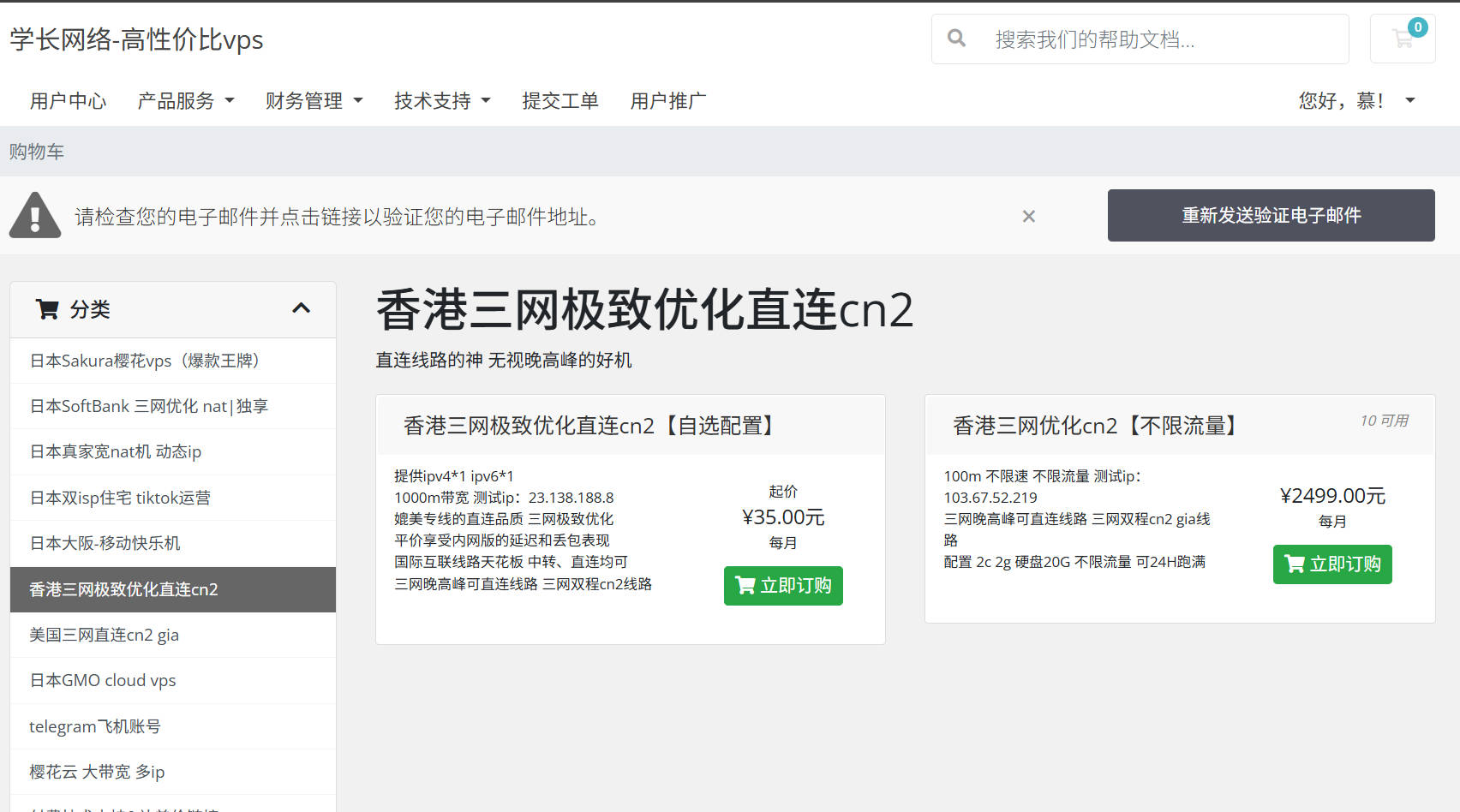Focus the help document search field
Viewport: 1460px width, 812px height.
click(1157, 39)
